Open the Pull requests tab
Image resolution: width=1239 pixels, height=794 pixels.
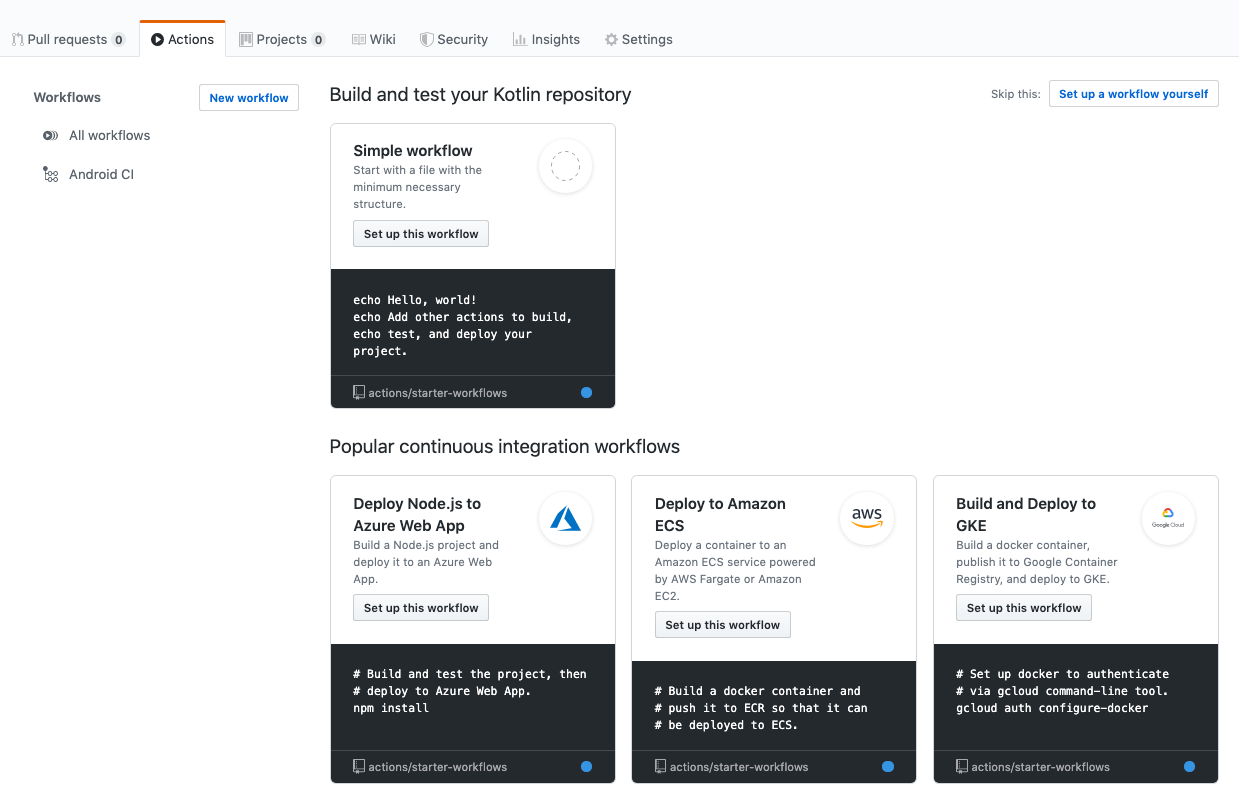coord(68,39)
